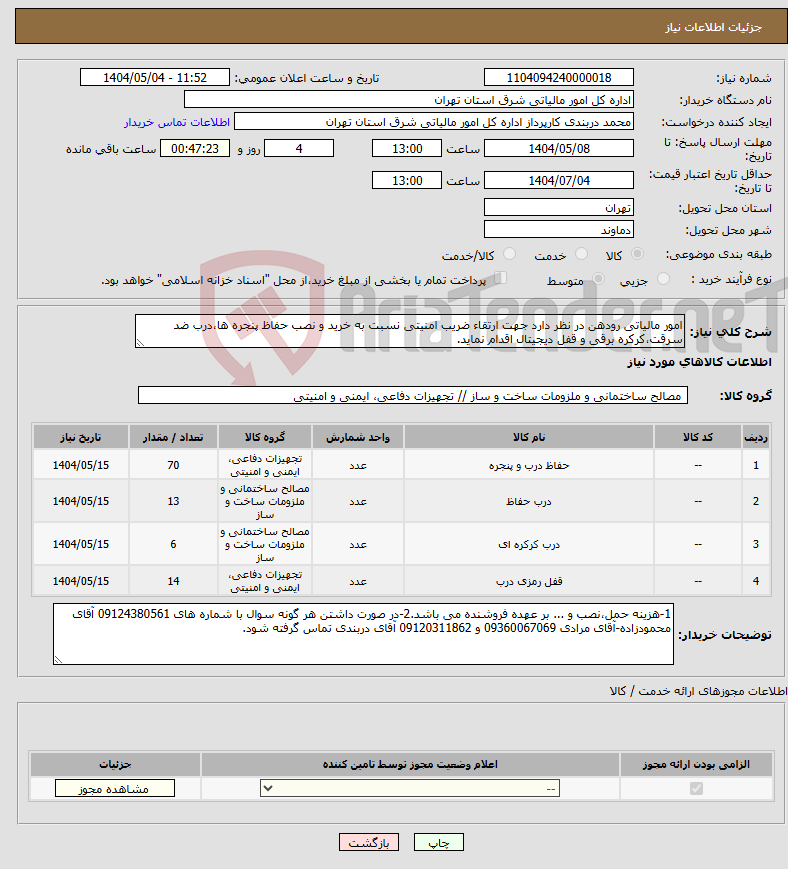Expand the permit status dropdown
Image resolution: width=788 pixels, height=869 pixels.
coord(410,788)
